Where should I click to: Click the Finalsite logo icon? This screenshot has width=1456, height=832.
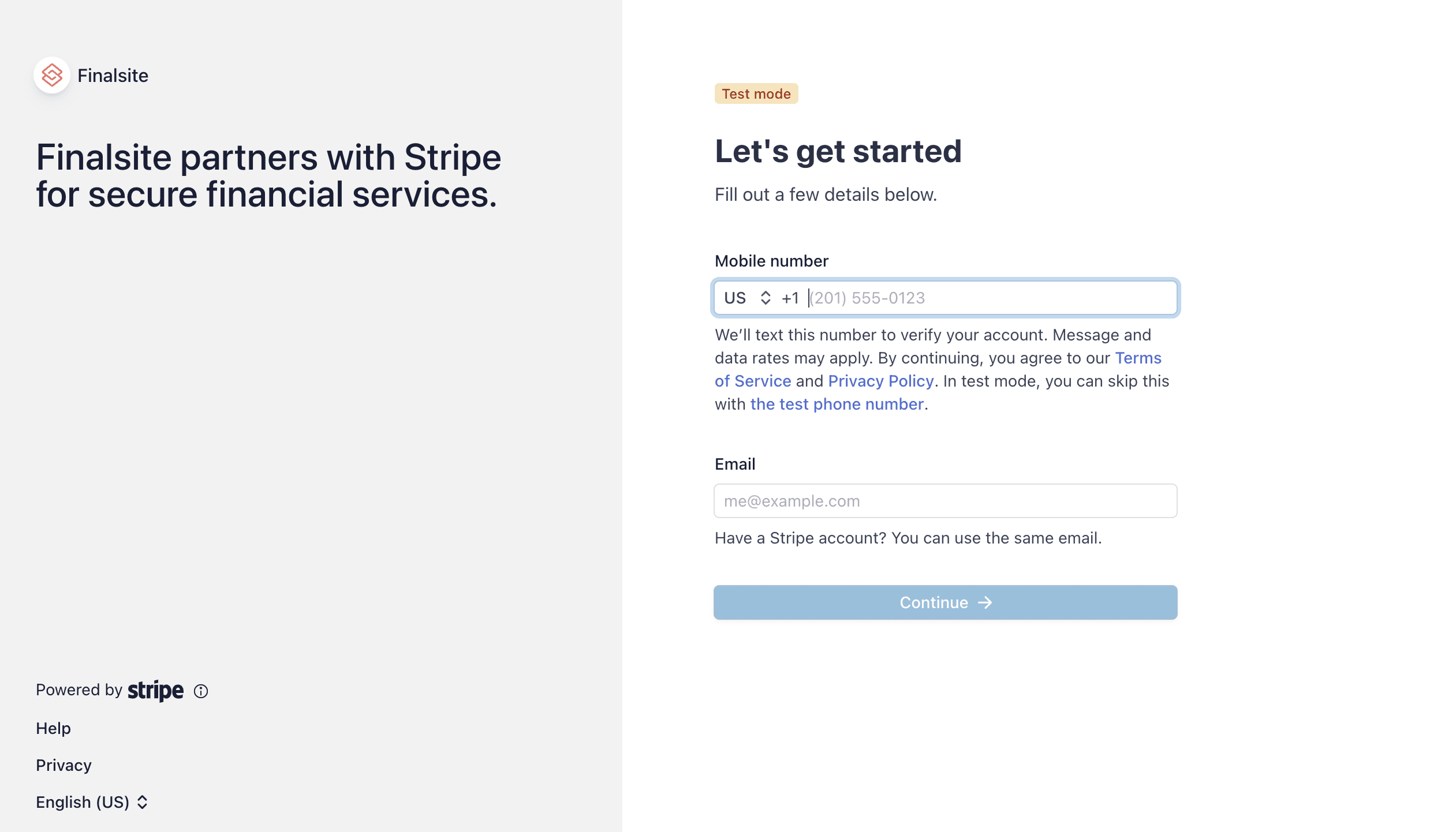click(x=52, y=76)
